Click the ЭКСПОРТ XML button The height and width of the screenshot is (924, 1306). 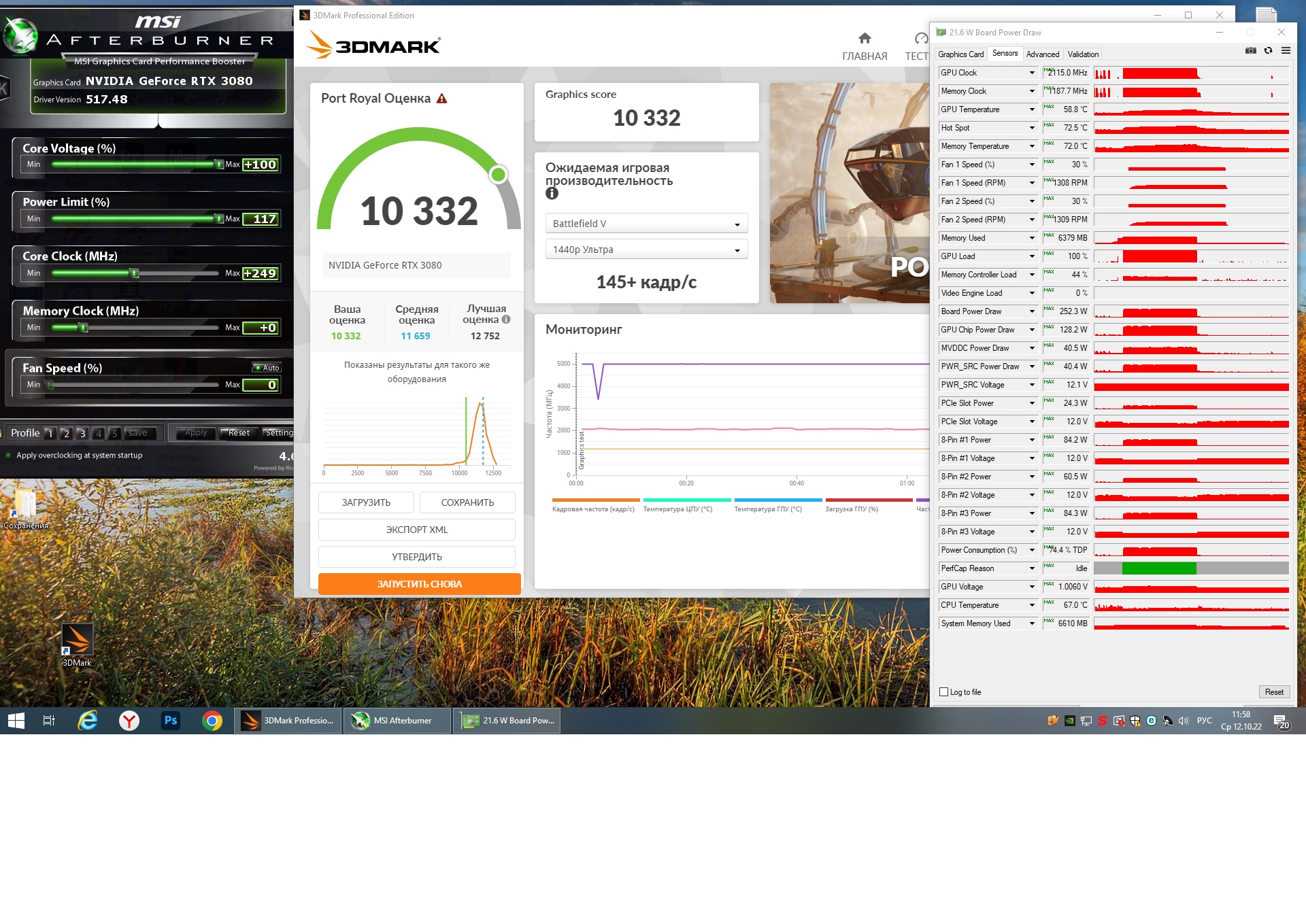point(416,530)
